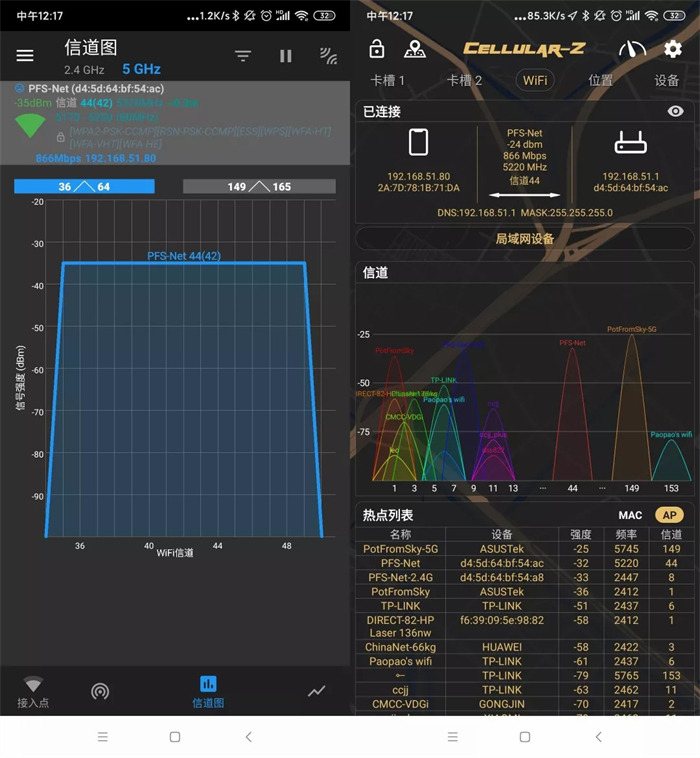
Task: Open 局域网设备 LAN devices button
Action: (525, 238)
